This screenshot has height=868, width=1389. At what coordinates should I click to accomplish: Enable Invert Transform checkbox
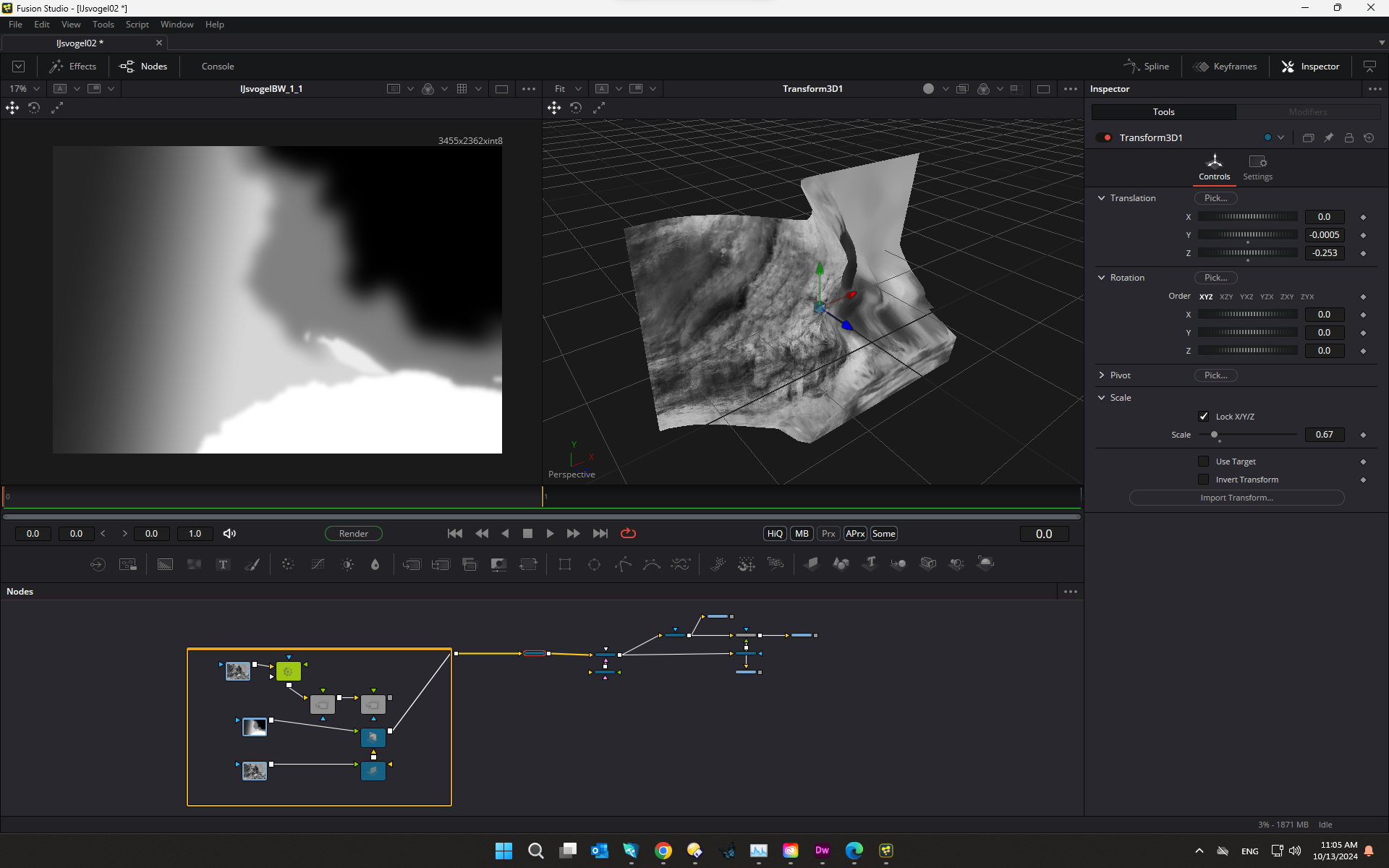coord(1203,480)
